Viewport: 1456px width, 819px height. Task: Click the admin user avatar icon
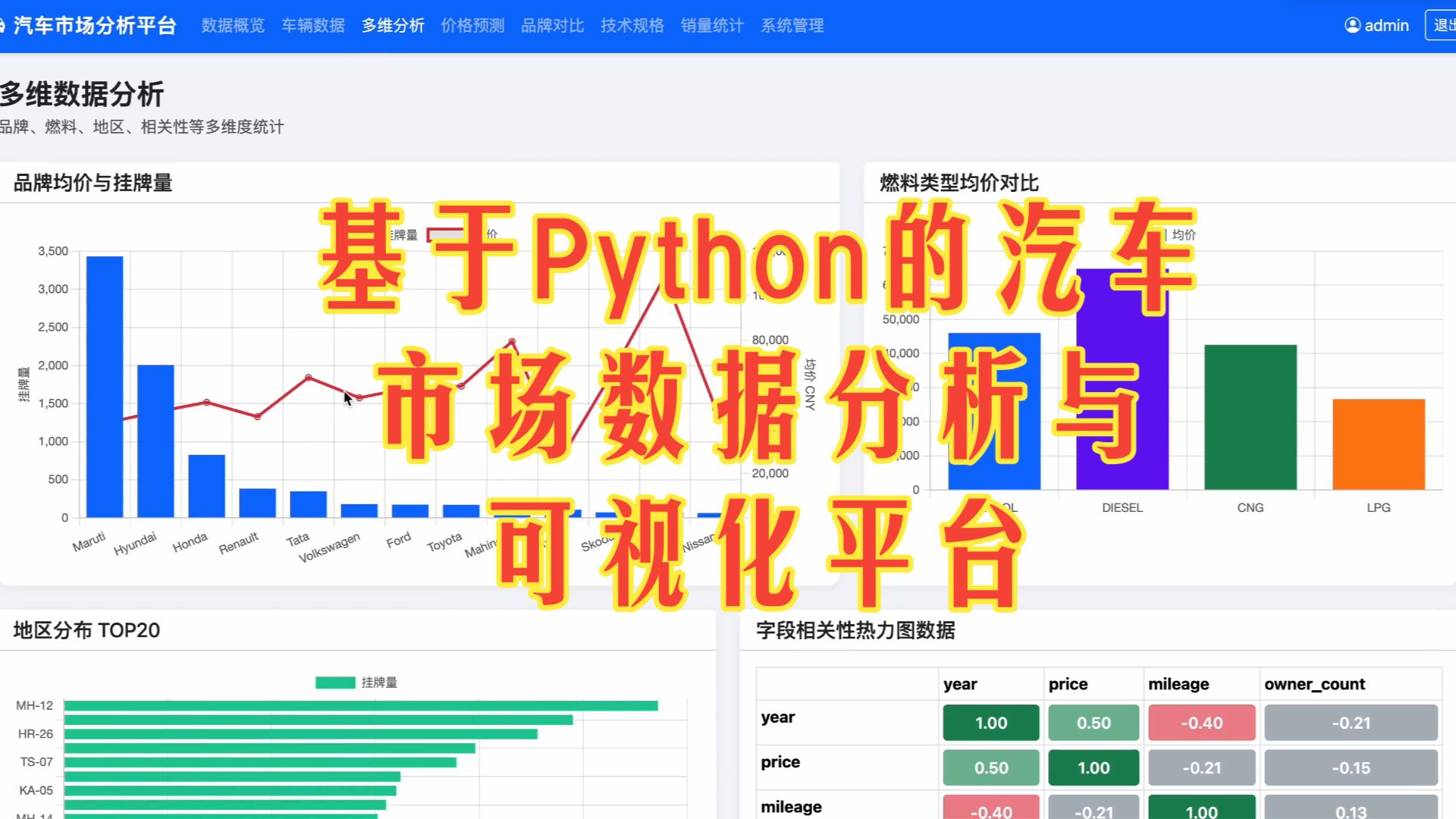click(x=1352, y=25)
